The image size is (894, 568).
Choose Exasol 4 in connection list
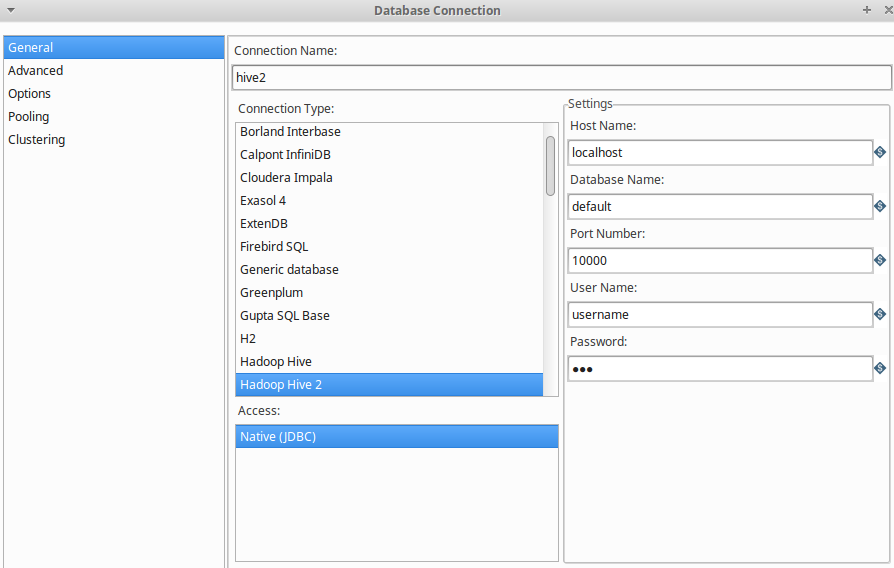point(389,201)
